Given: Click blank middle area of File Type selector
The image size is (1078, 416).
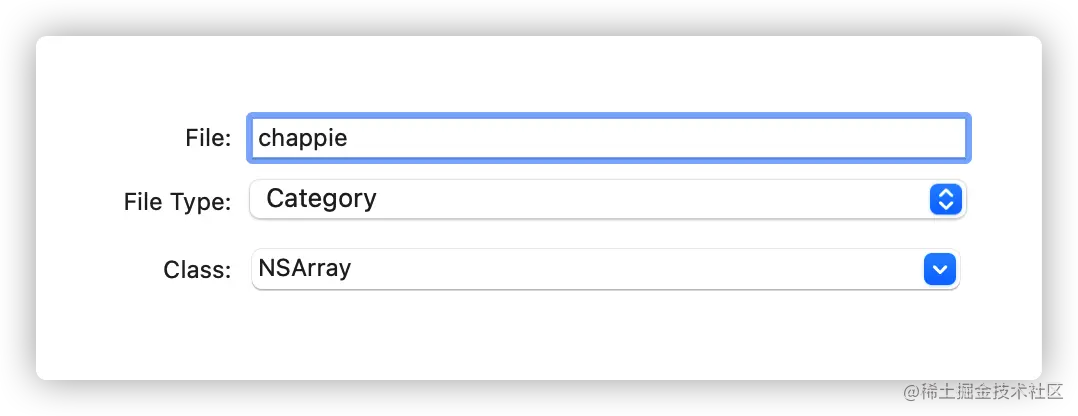Looking at the screenshot, I should [650, 199].
